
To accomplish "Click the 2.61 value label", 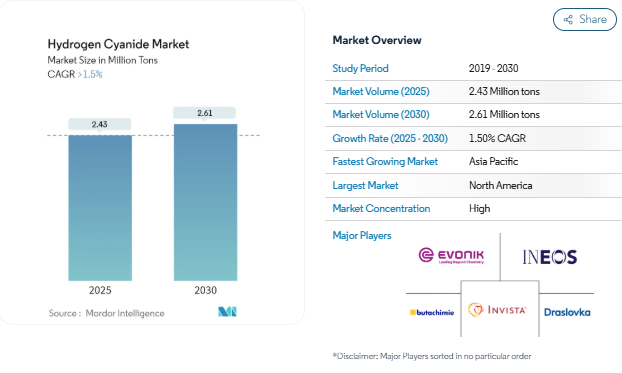I will [x=205, y=113].
